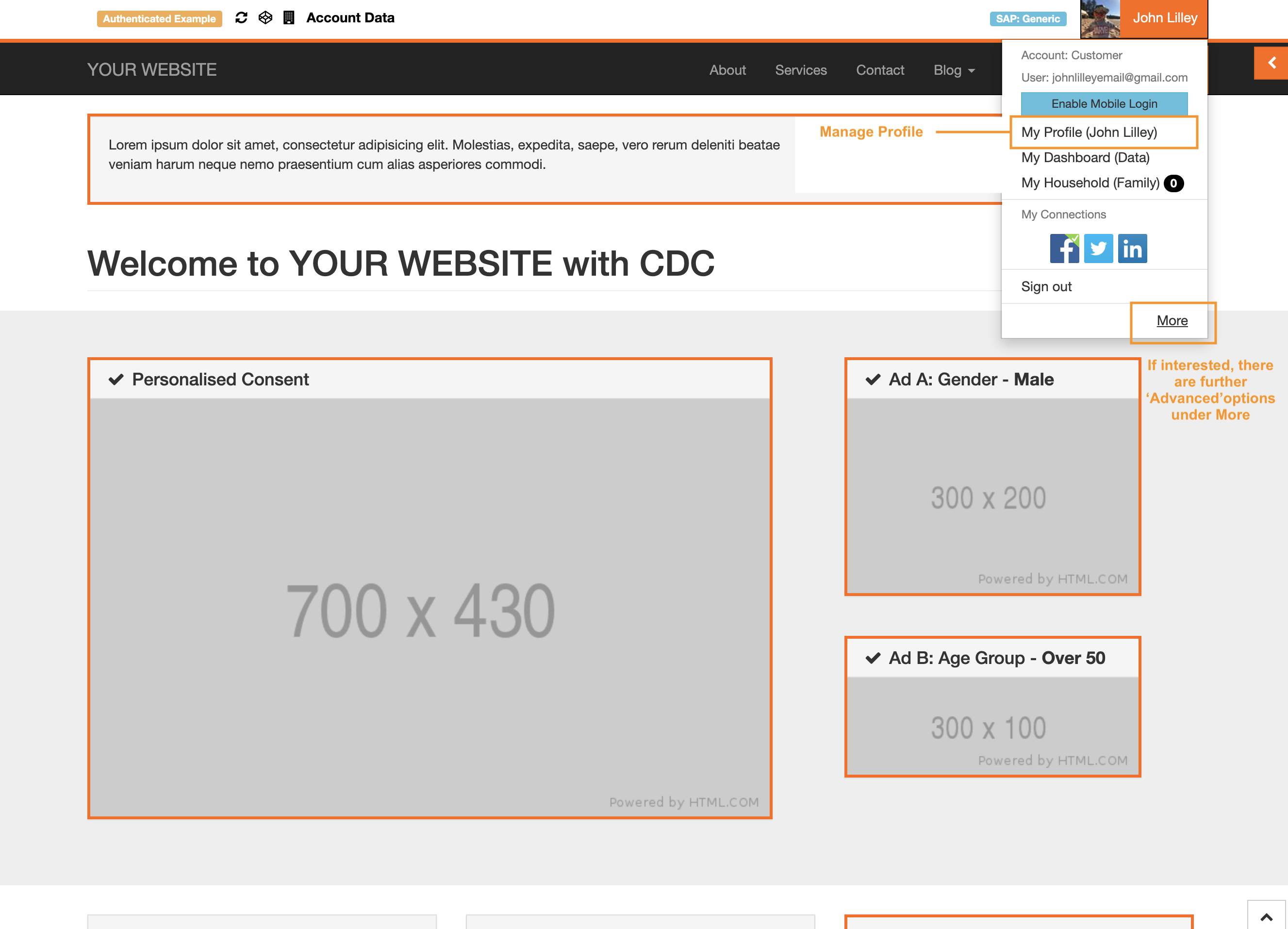Open My Profile (John Lilley)

coord(1089,133)
